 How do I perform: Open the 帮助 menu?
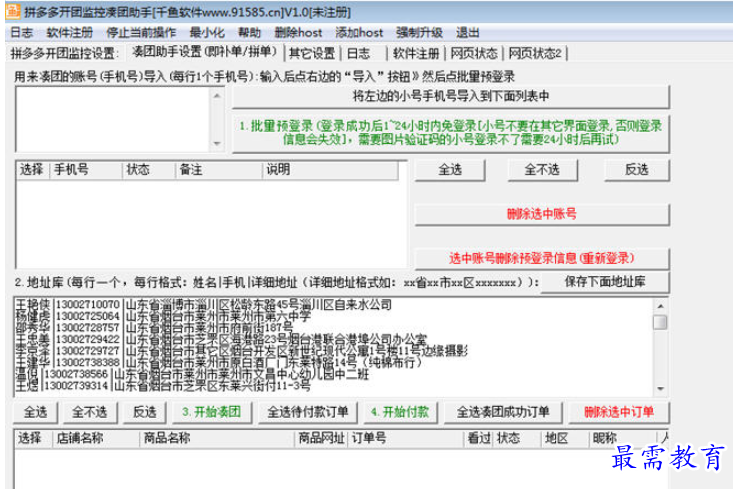click(249, 33)
